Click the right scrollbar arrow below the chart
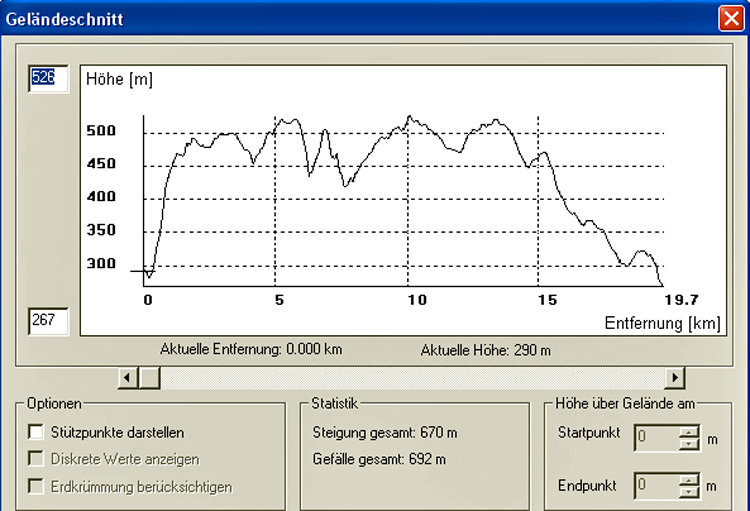750x511 pixels. 676,377
